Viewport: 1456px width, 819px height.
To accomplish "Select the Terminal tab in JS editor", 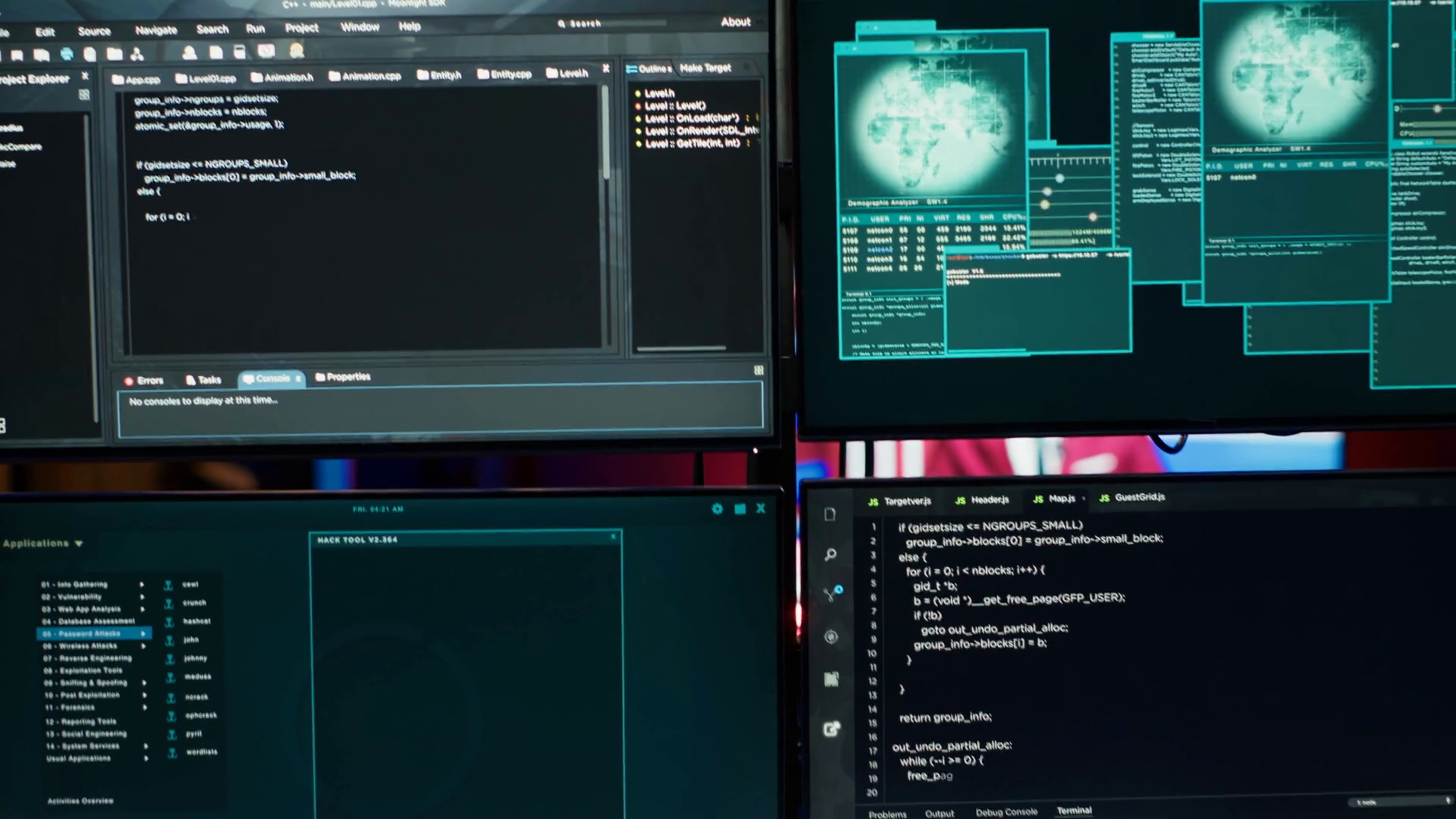I will 1074,811.
